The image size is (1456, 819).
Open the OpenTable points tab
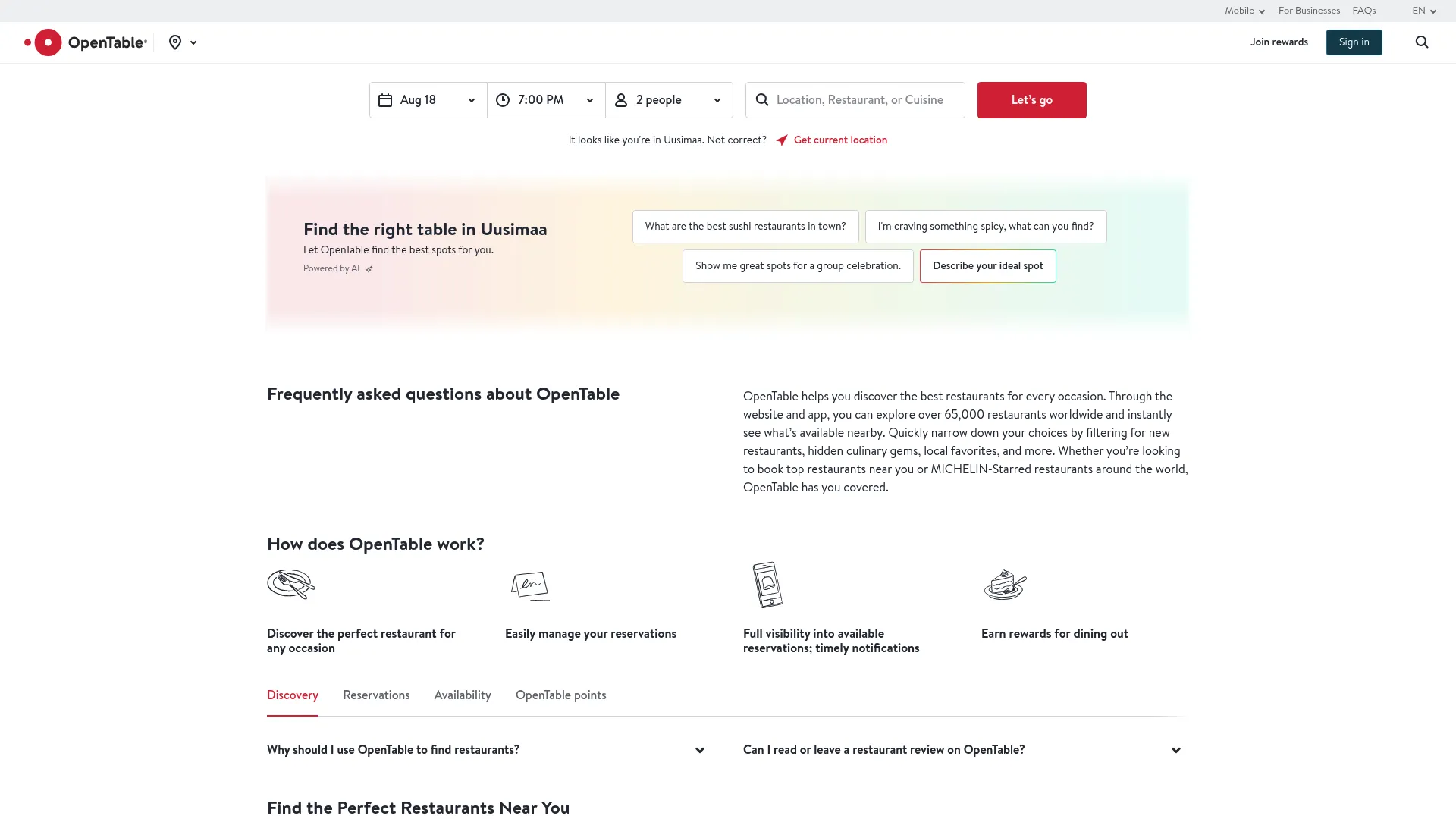point(561,695)
